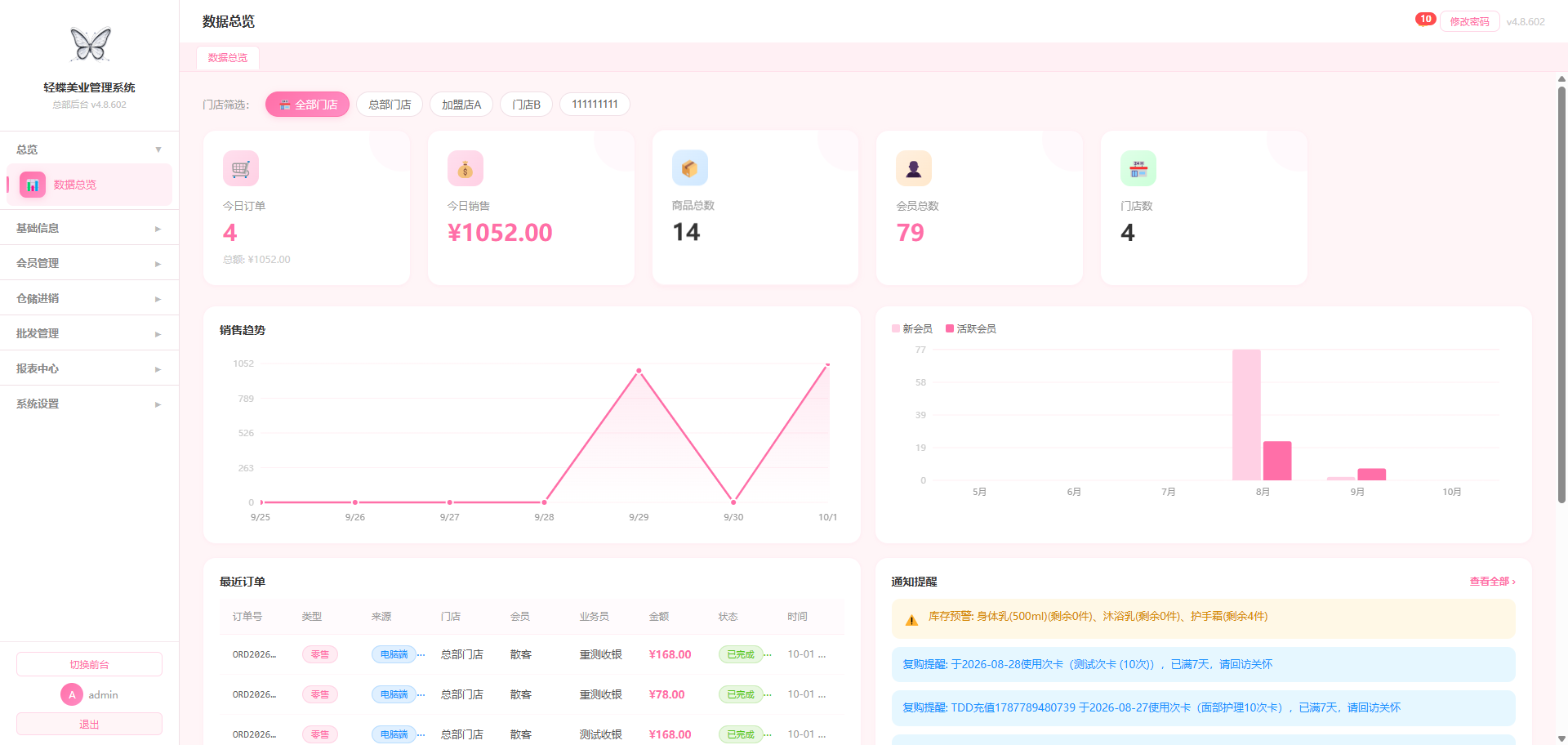The height and width of the screenshot is (745, 1568).
Task: Switch to the 数据总览 tab
Action: (x=228, y=58)
